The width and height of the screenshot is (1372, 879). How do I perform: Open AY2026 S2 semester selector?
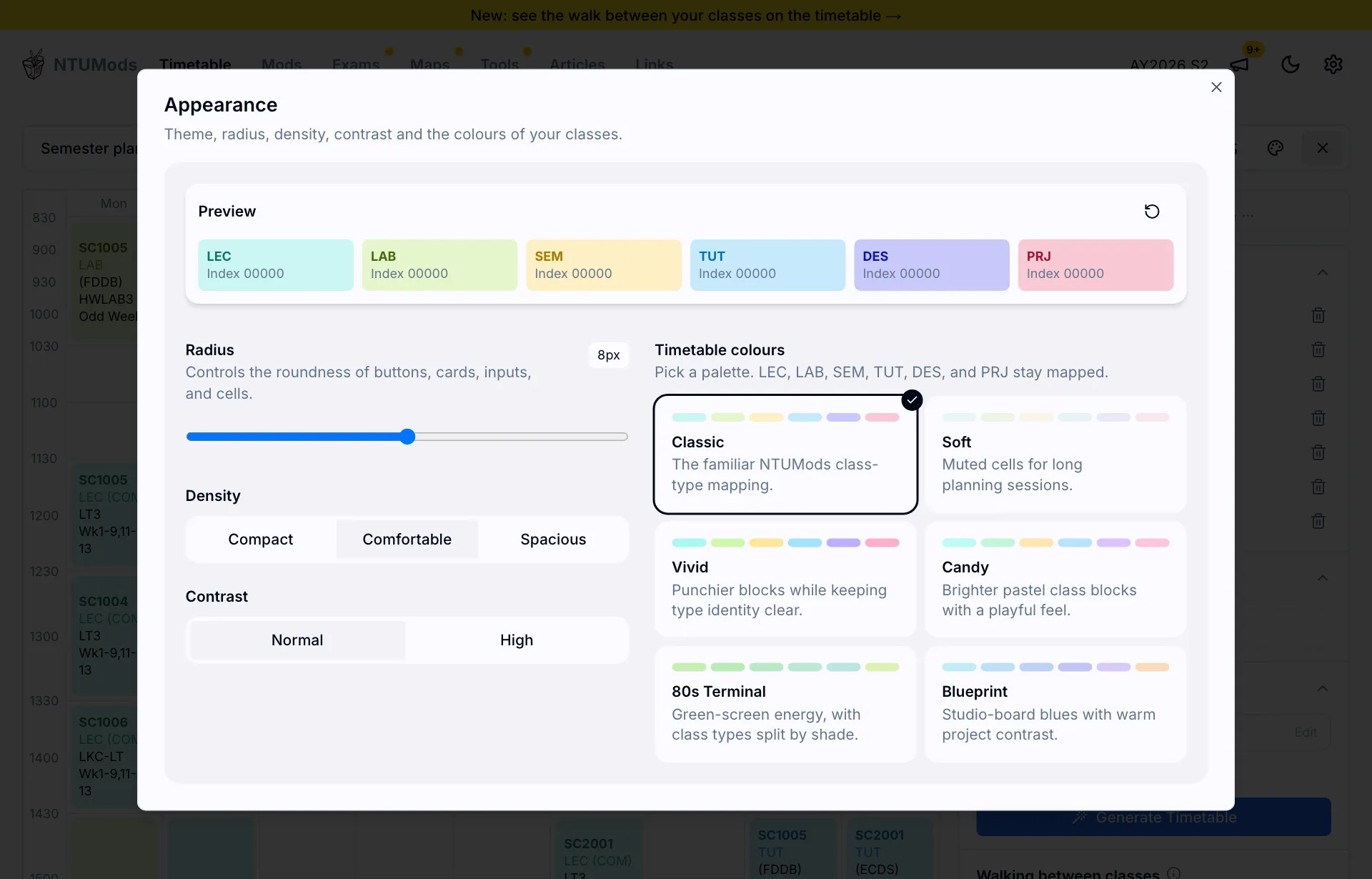pyautogui.click(x=1169, y=64)
